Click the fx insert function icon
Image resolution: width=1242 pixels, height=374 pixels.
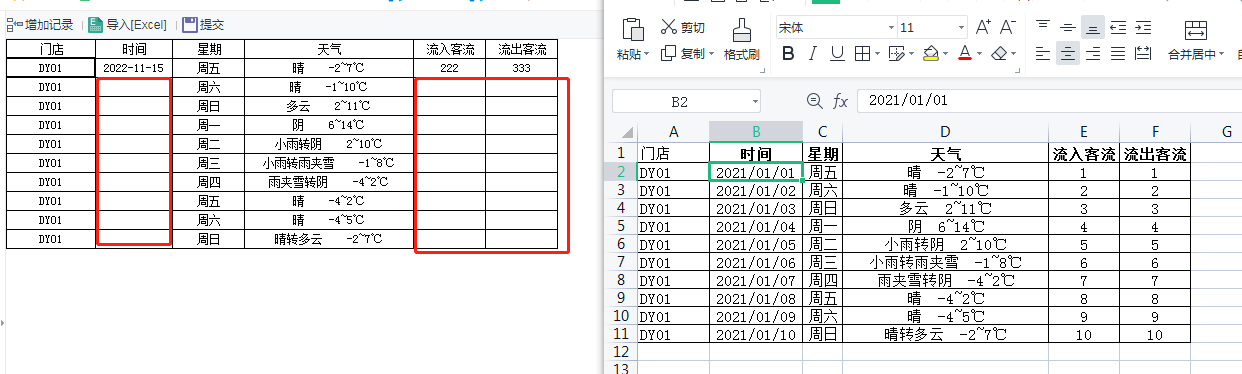pyautogui.click(x=841, y=101)
